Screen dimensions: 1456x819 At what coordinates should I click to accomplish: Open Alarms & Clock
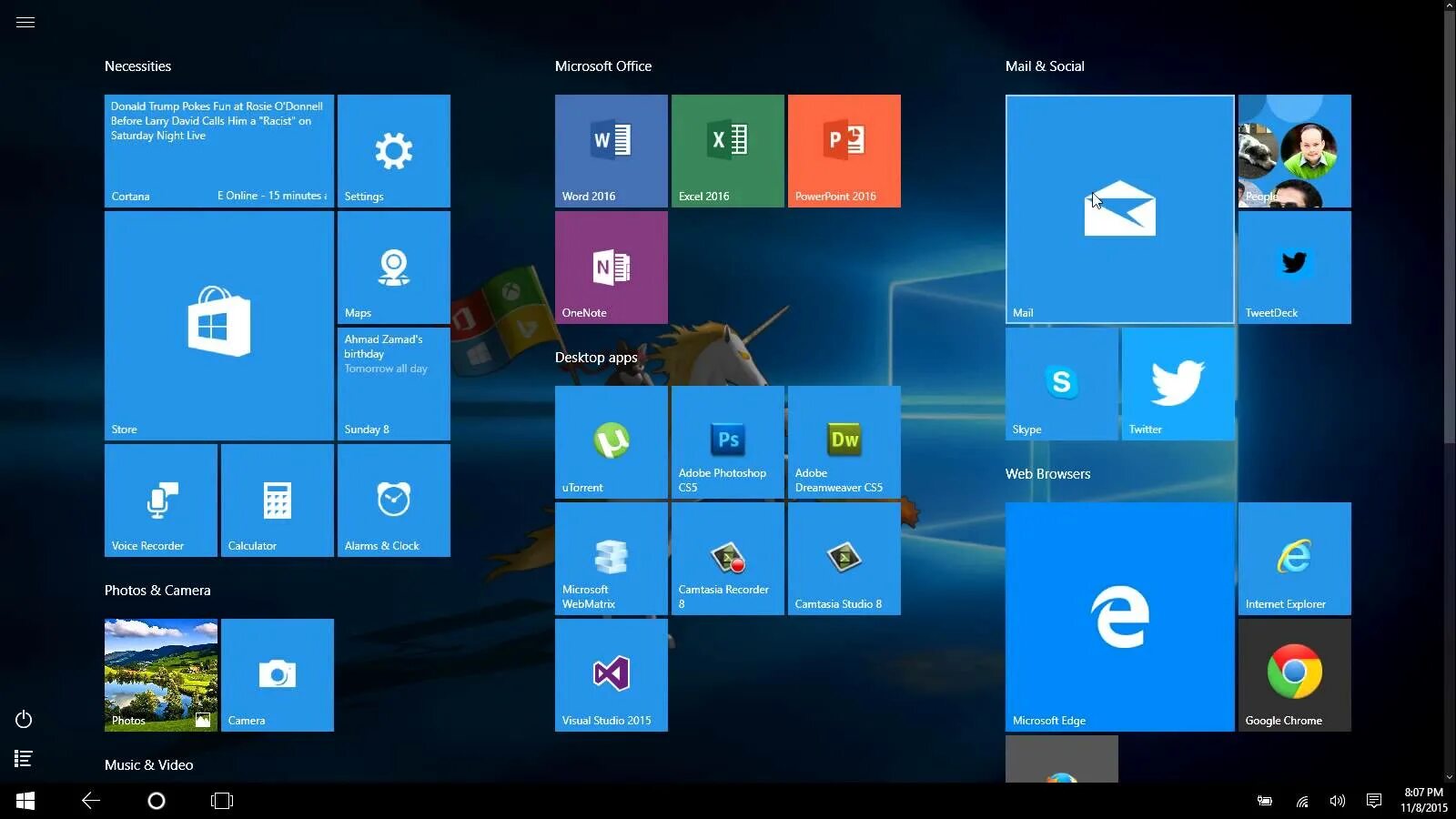click(394, 500)
